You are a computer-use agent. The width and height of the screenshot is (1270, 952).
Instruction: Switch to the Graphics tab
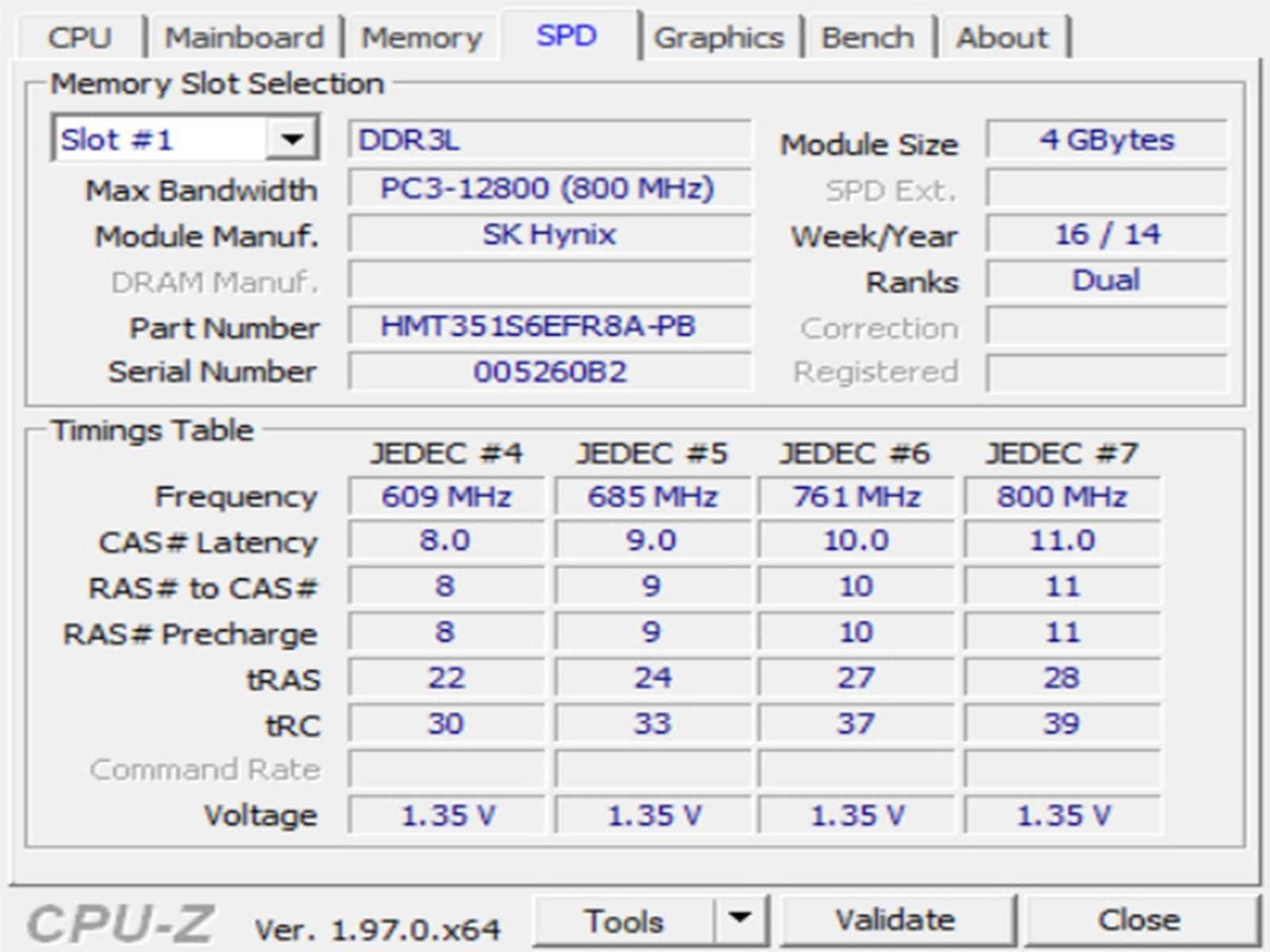(718, 37)
